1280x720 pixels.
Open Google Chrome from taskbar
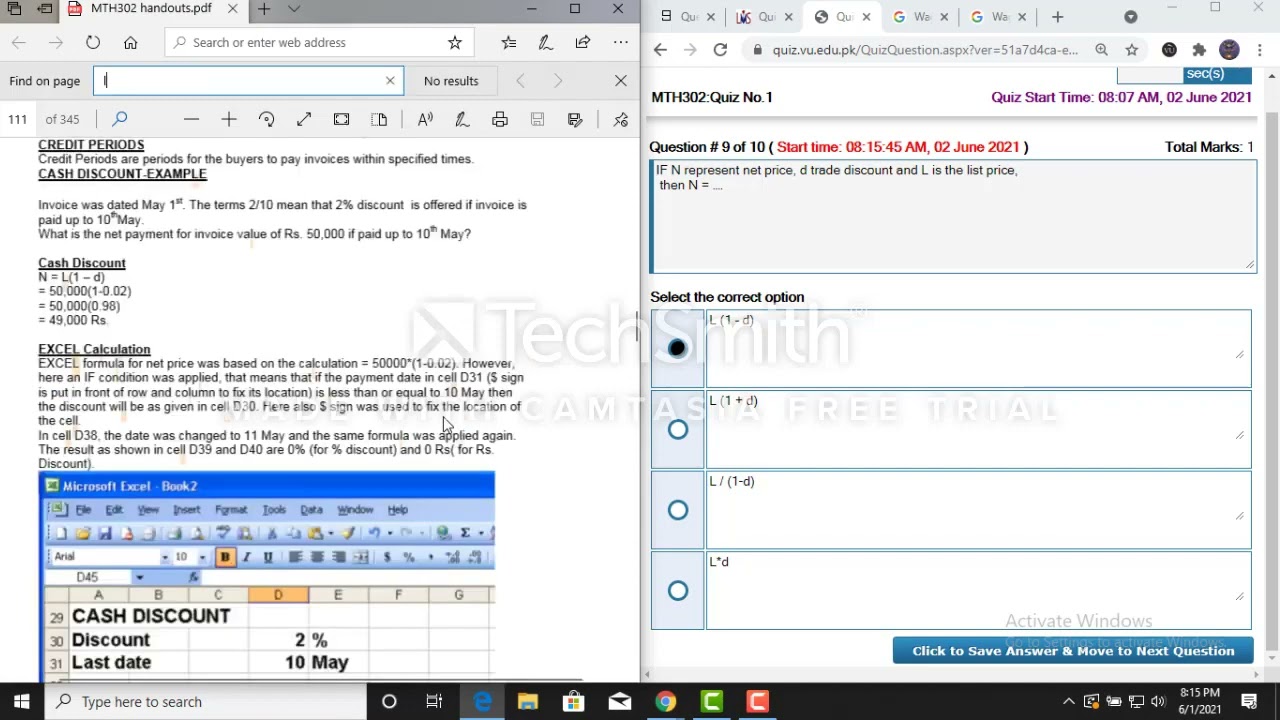point(665,701)
